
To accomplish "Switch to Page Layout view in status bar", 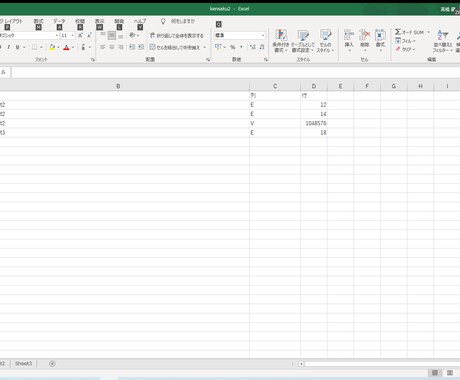I will 450,373.
